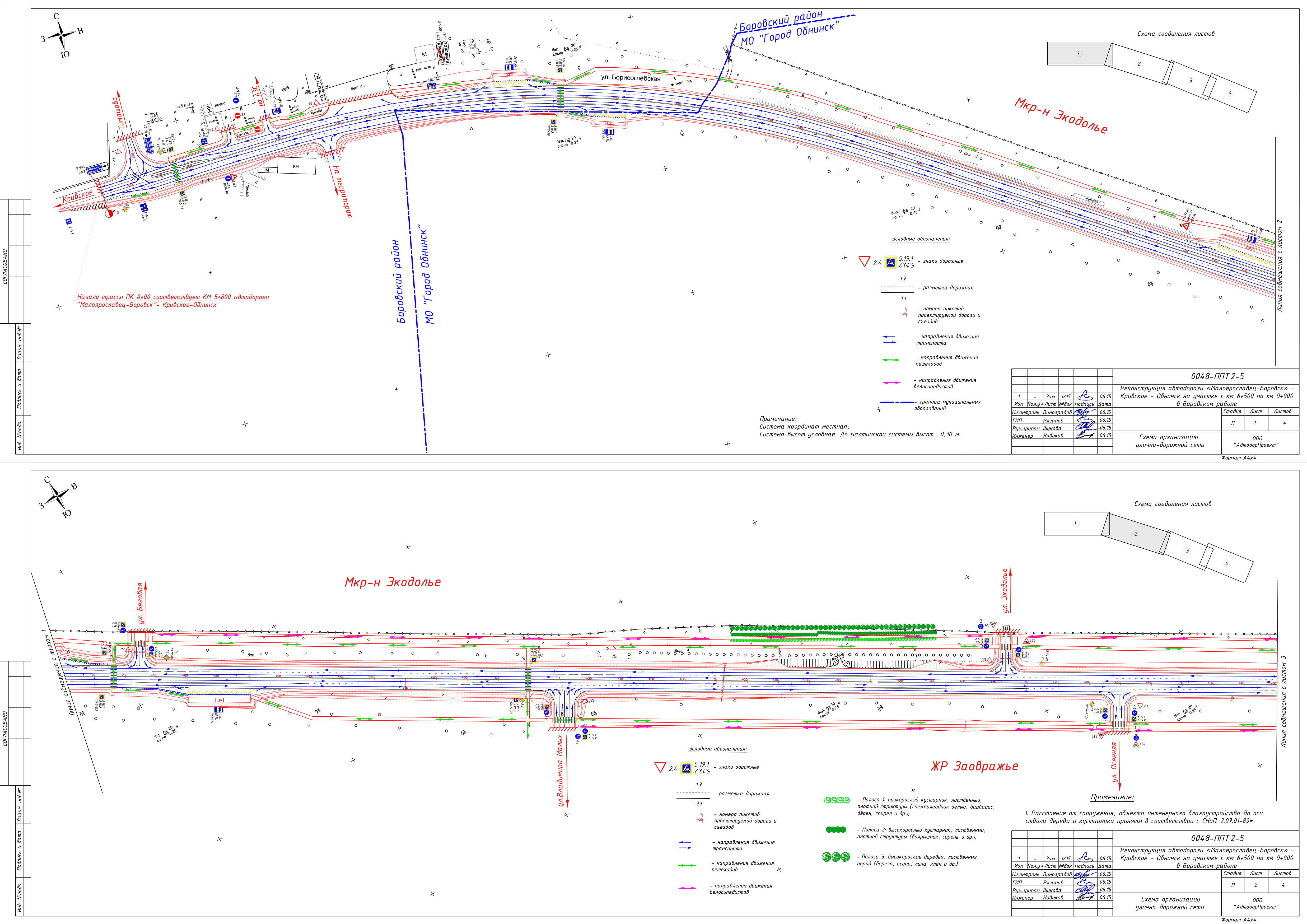Click the Полоса 2 dark-green shrub symbol
Viewport: 1307px width, 924px height.
click(836, 830)
